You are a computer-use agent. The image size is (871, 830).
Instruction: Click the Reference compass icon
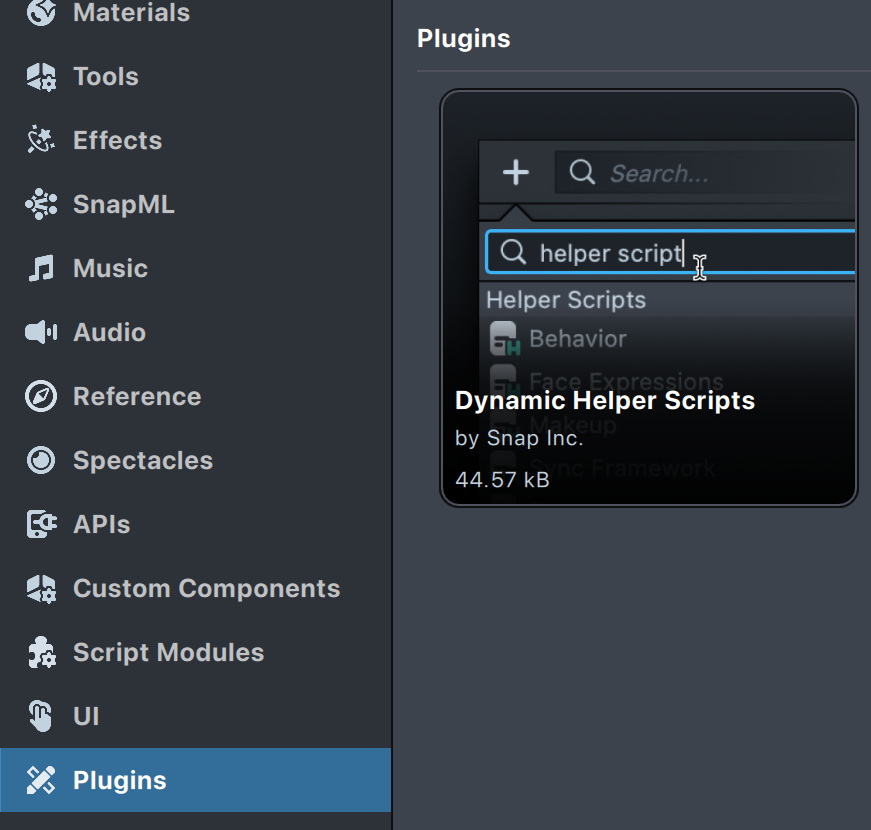click(41, 397)
